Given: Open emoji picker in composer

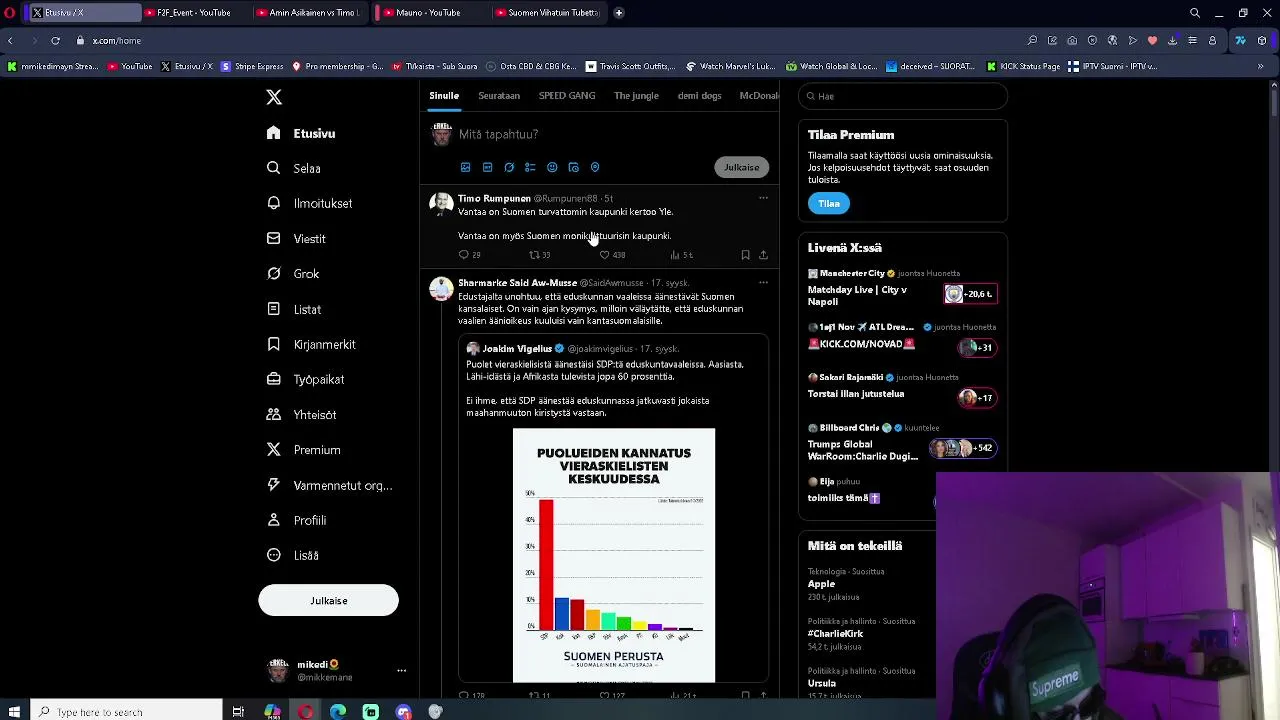Looking at the screenshot, I should pos(552,167).
